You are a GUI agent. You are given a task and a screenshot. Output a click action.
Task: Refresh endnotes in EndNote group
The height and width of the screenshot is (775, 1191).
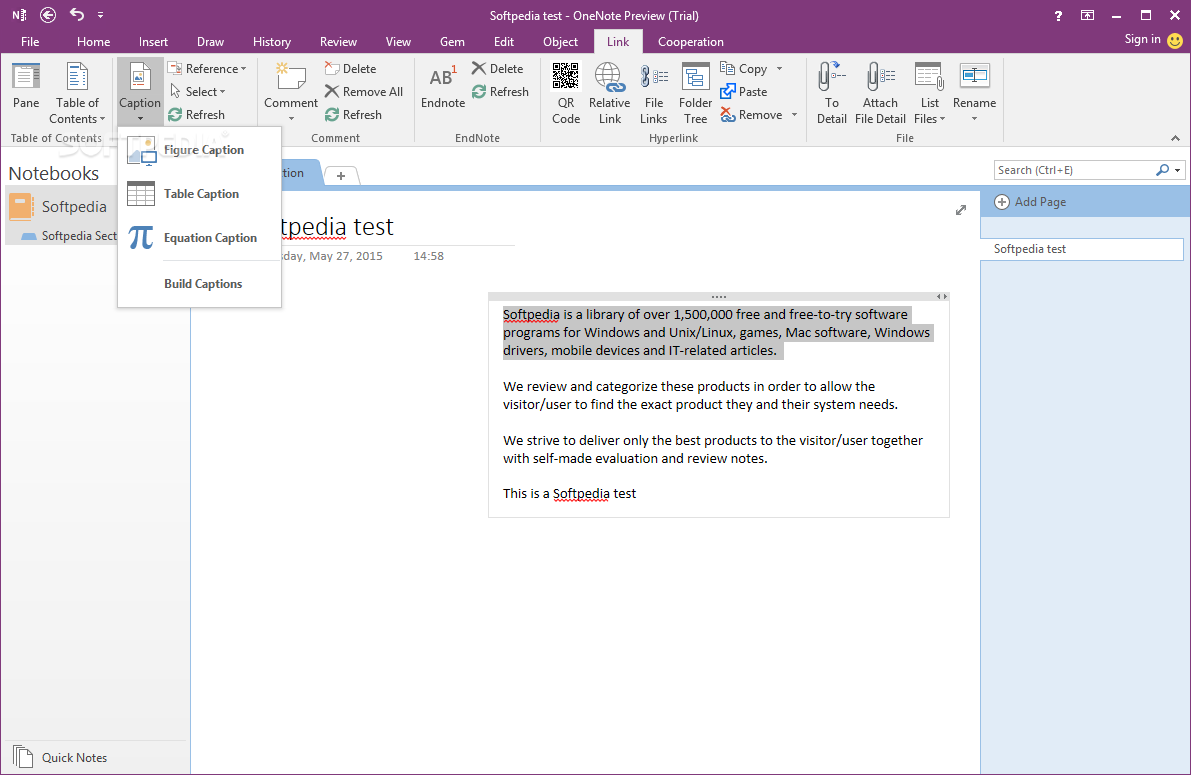[x=501, y=91]
